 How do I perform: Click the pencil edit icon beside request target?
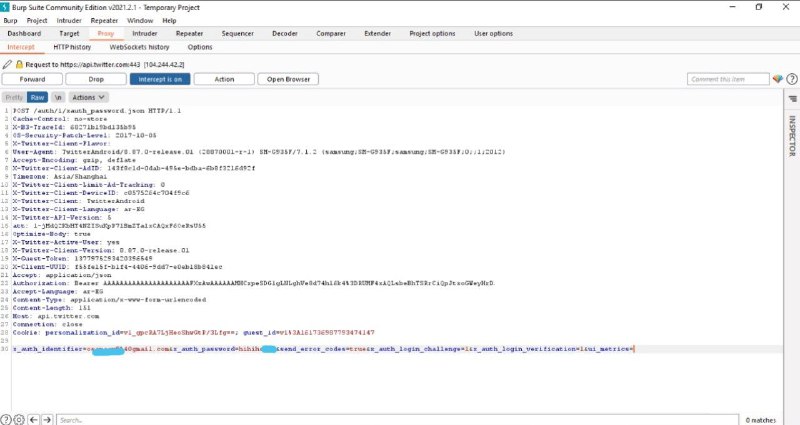pos(7,65)
